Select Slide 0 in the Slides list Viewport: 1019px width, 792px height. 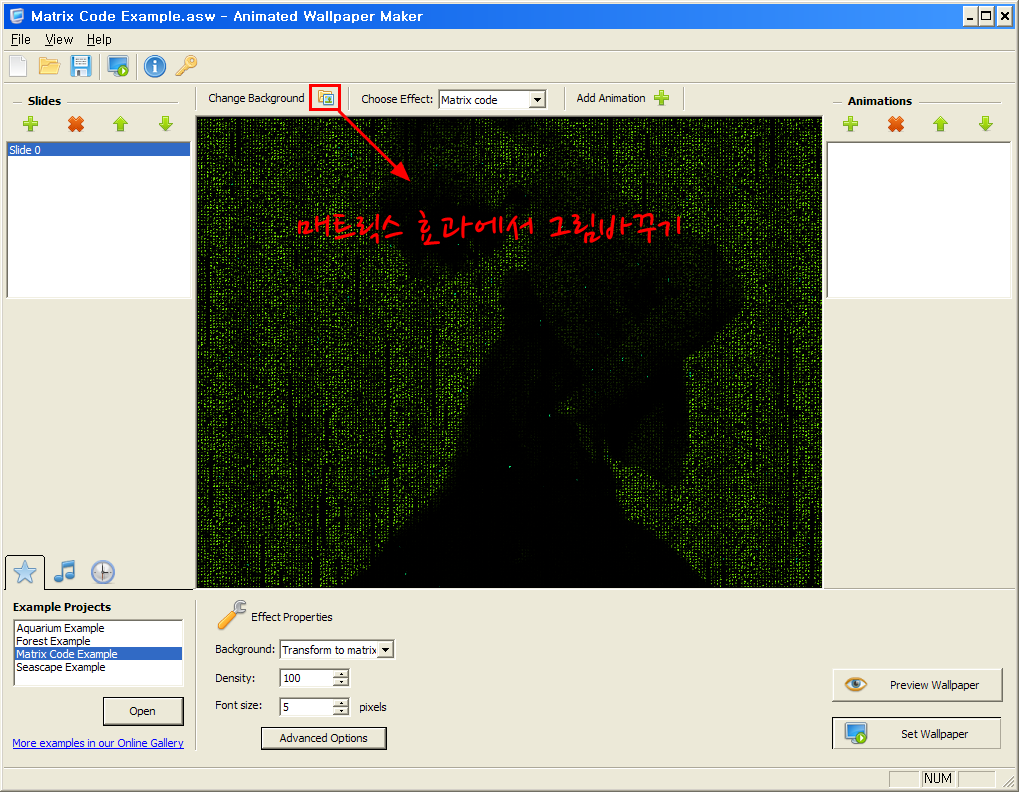click(x=99, y=150)
